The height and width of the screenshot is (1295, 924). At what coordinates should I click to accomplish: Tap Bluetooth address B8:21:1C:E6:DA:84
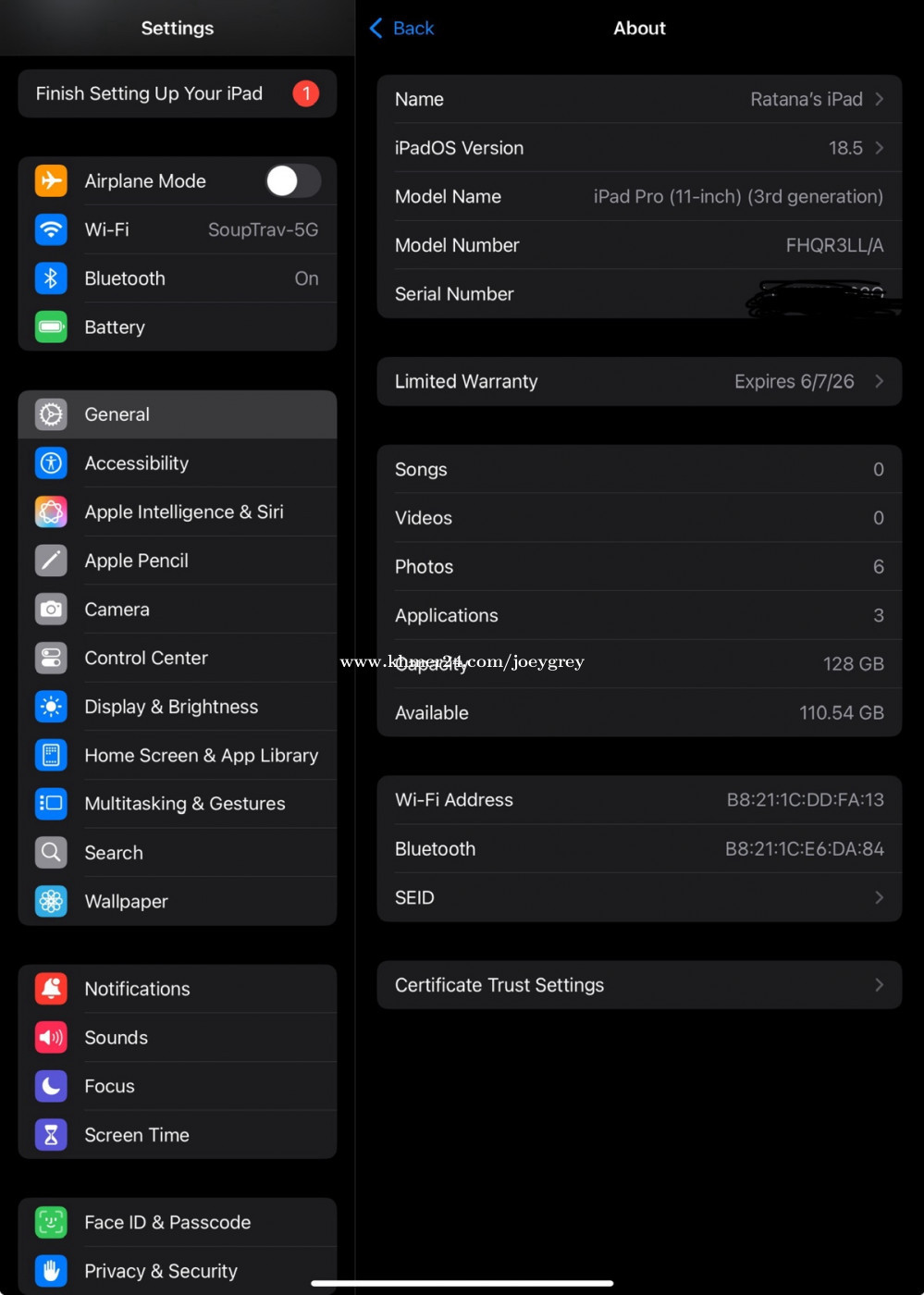pyautogui.click(x=804, y=849)
